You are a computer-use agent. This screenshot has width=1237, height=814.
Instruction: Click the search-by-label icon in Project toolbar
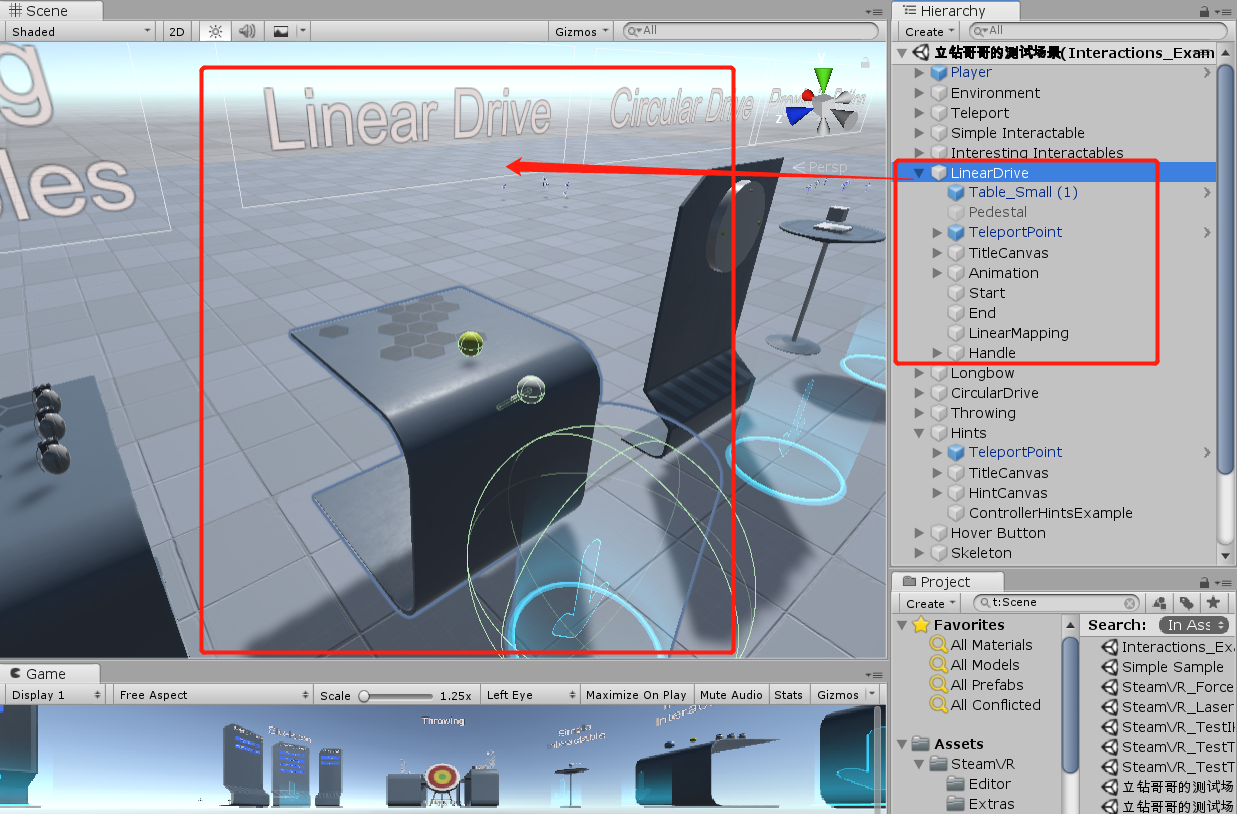click(1186, 603)
